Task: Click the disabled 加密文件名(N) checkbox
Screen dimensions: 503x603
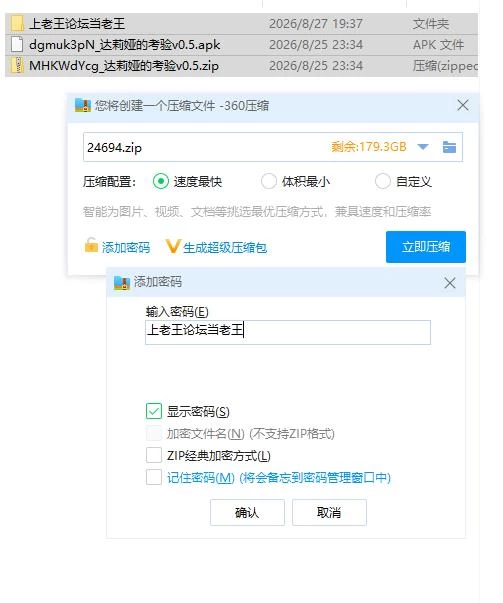Action: (x=154, y=433)
